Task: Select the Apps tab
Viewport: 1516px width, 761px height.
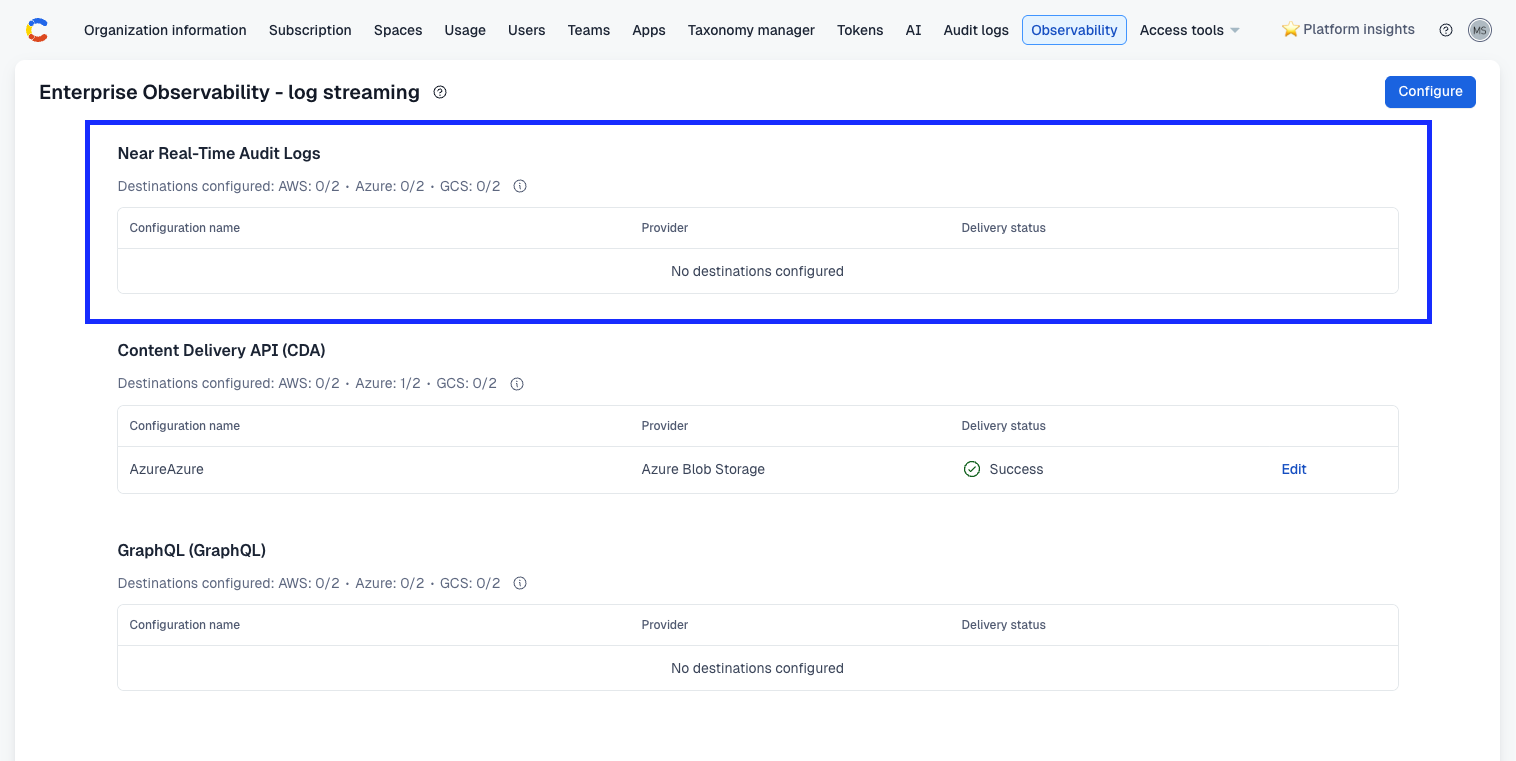Action: coord(649,30)
